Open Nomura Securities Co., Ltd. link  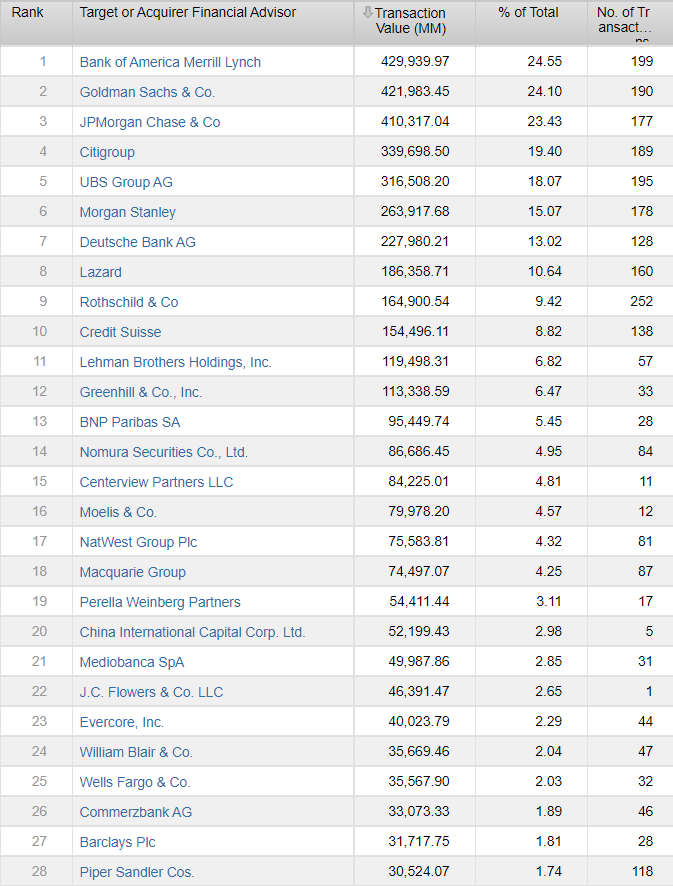click(163, 452)
